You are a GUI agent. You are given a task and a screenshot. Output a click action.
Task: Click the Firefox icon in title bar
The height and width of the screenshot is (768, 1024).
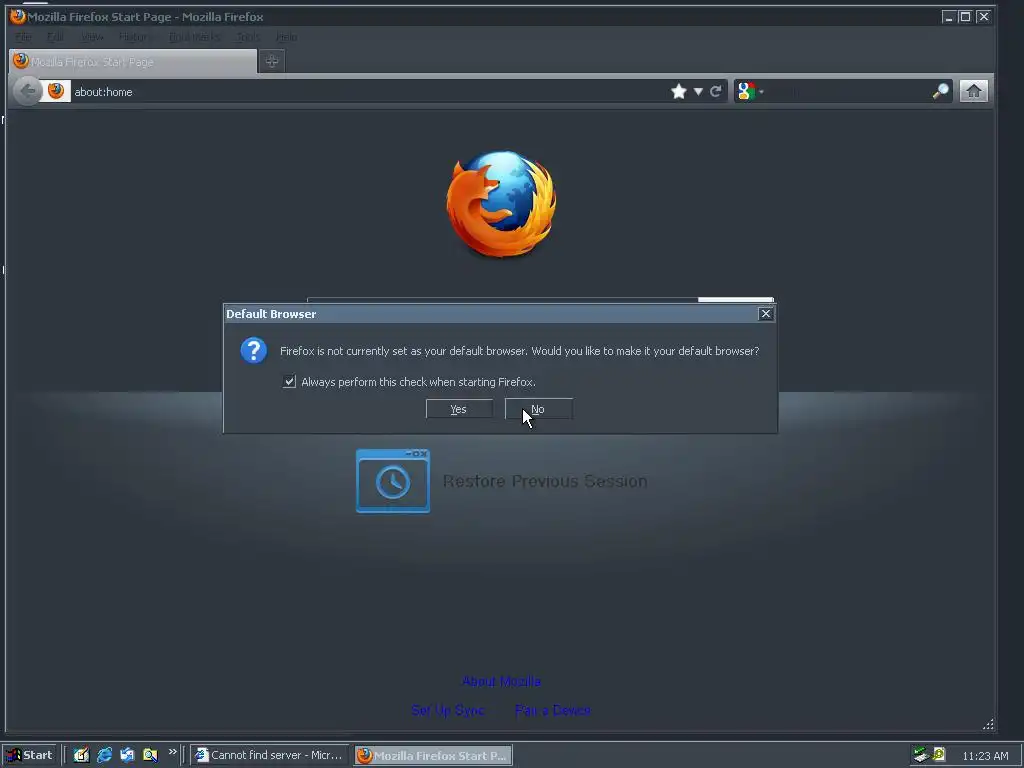coord(18,16)
